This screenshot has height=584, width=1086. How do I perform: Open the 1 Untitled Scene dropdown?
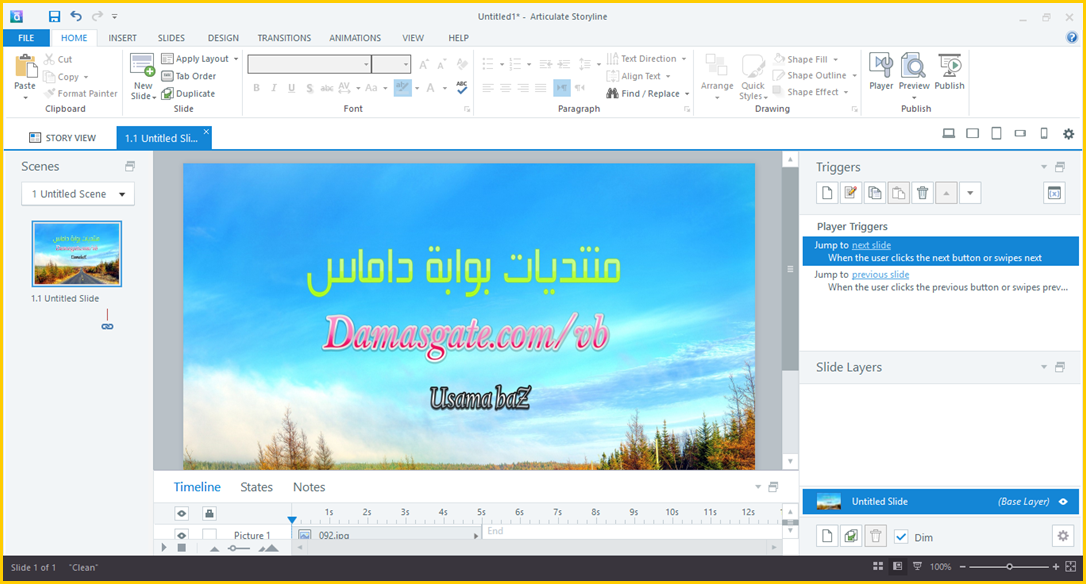point(78,194)
